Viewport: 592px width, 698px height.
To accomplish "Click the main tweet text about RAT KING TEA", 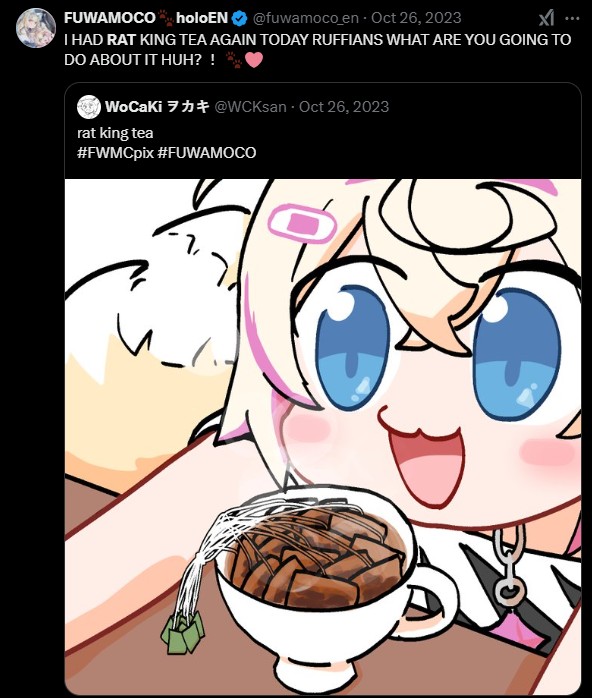I will [317, 49].
